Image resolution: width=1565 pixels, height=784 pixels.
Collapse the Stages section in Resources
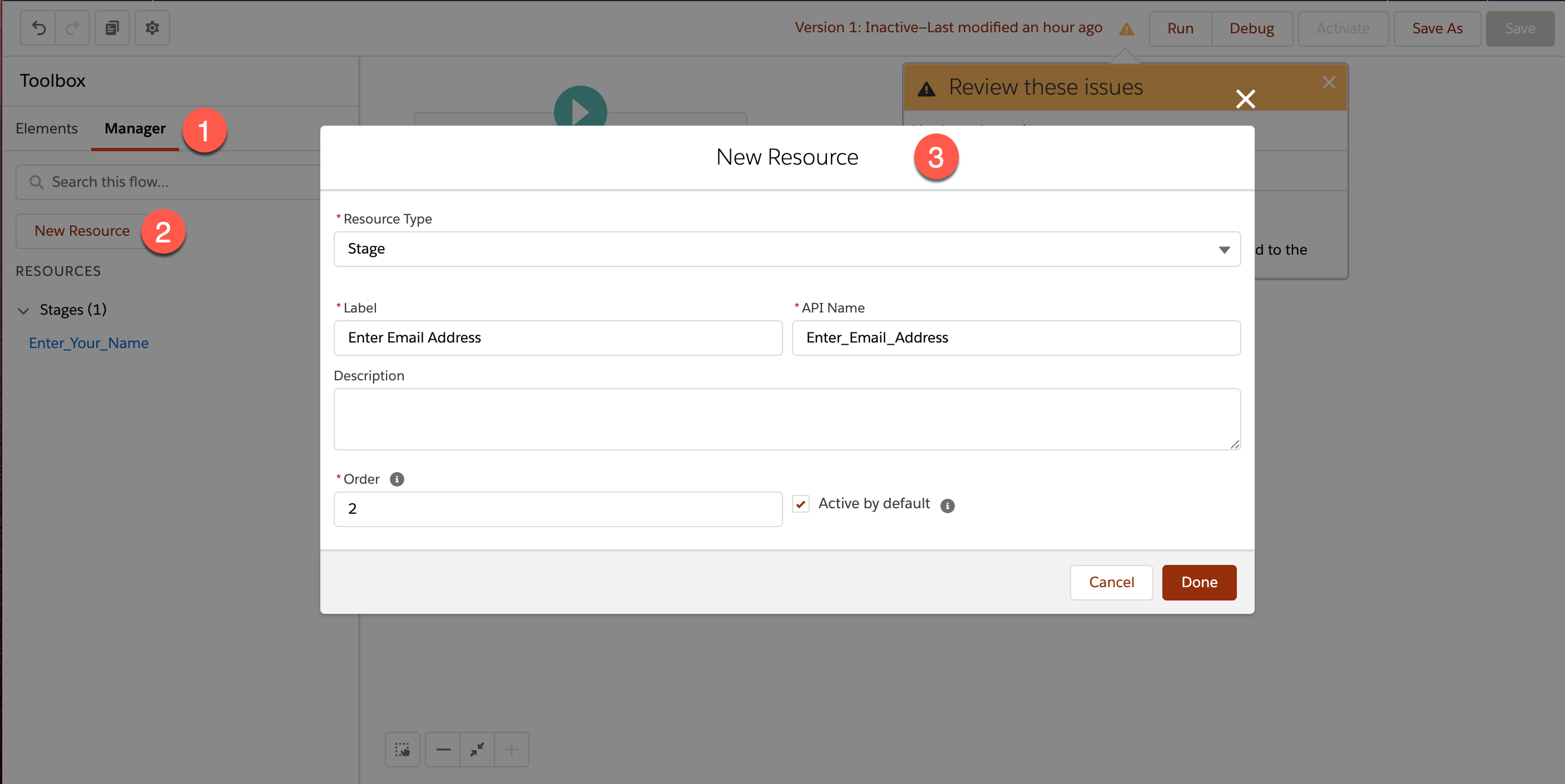tap(23, 310)
